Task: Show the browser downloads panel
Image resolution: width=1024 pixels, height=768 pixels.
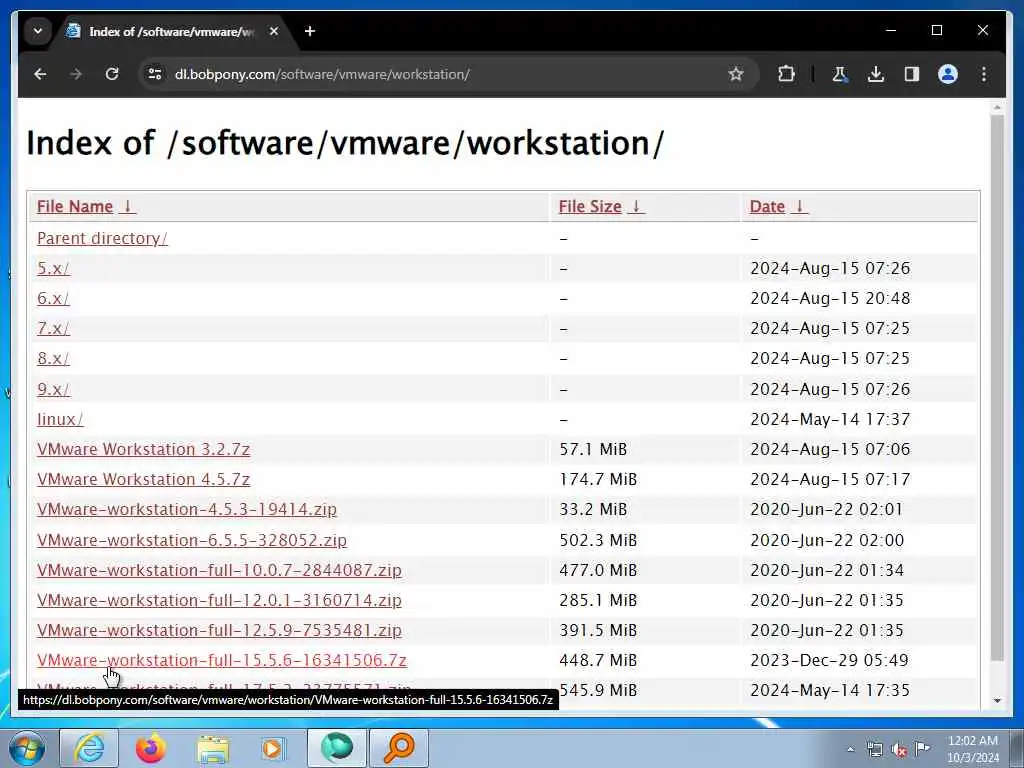Action: [x=876, y=74]
